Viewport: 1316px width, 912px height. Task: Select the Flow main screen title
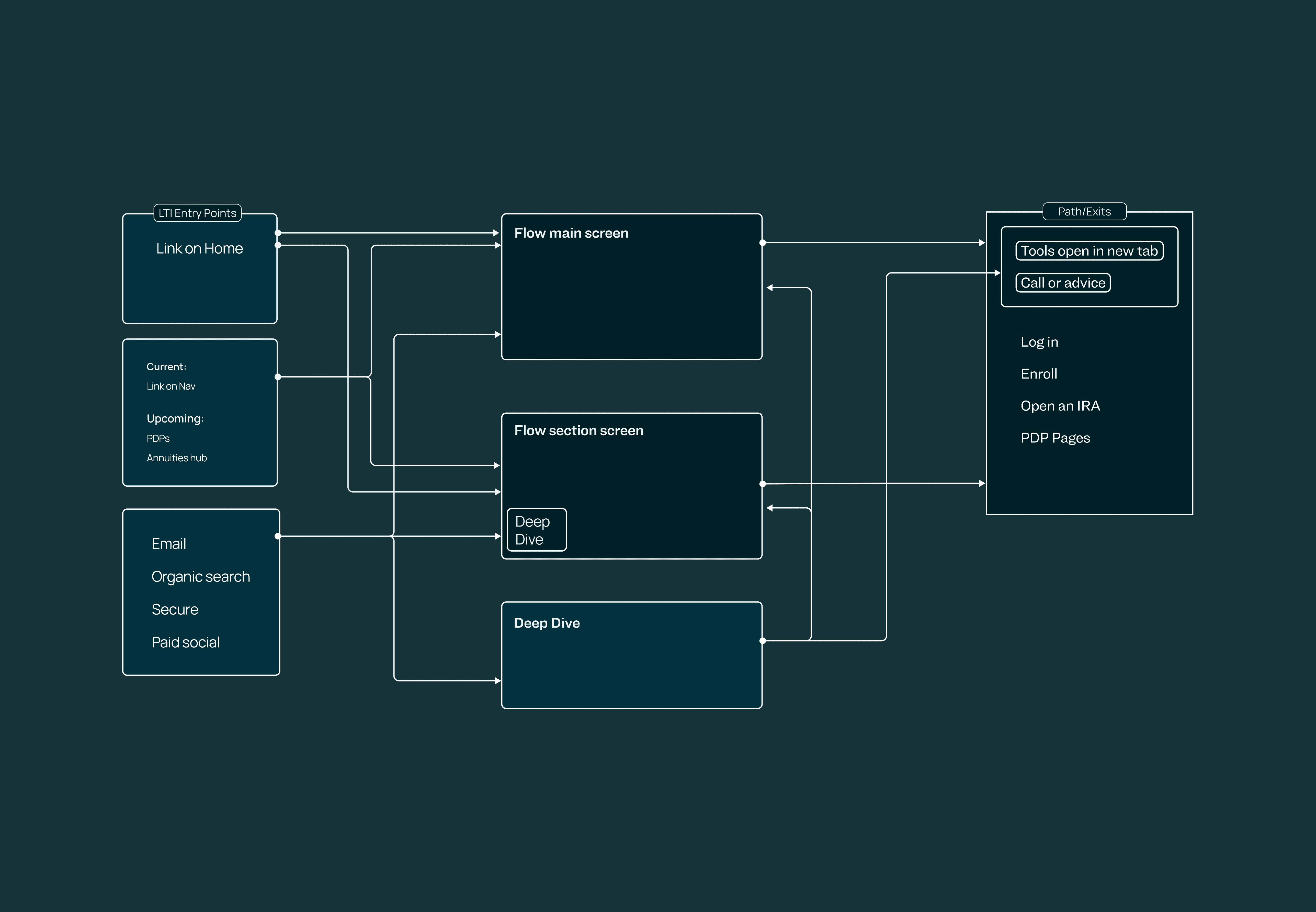click(571, 233)
